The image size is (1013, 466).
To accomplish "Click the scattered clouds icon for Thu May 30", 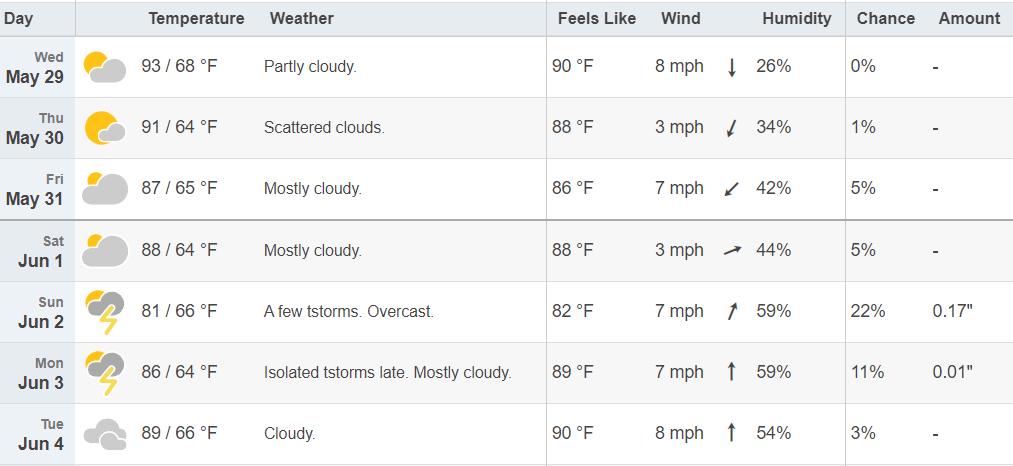I will tap(105, 128).
